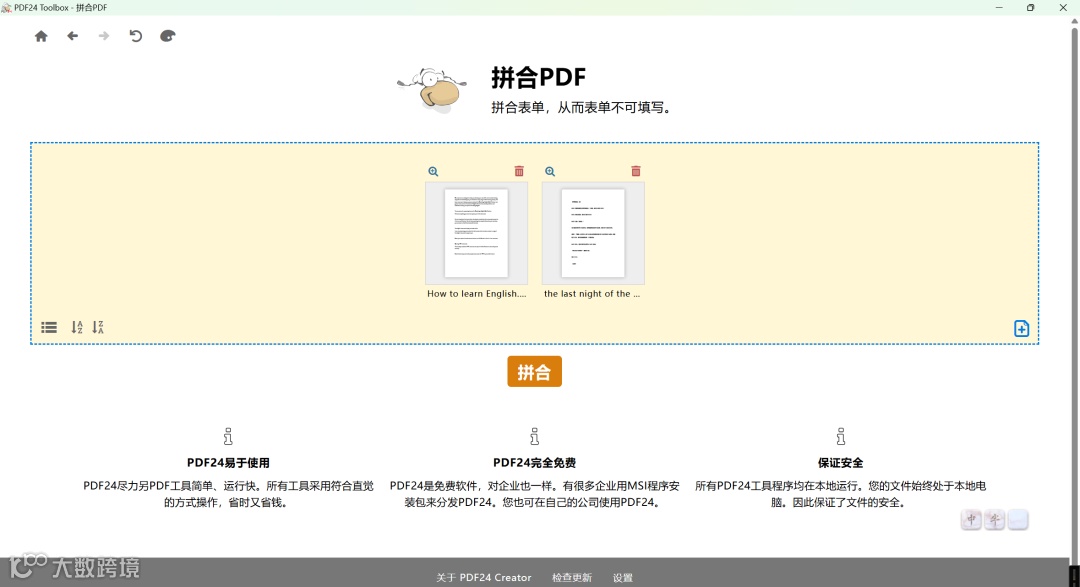Maximize or restore the PDF24 Toolbox window

pyautogui.click(x=1030, y=8)
